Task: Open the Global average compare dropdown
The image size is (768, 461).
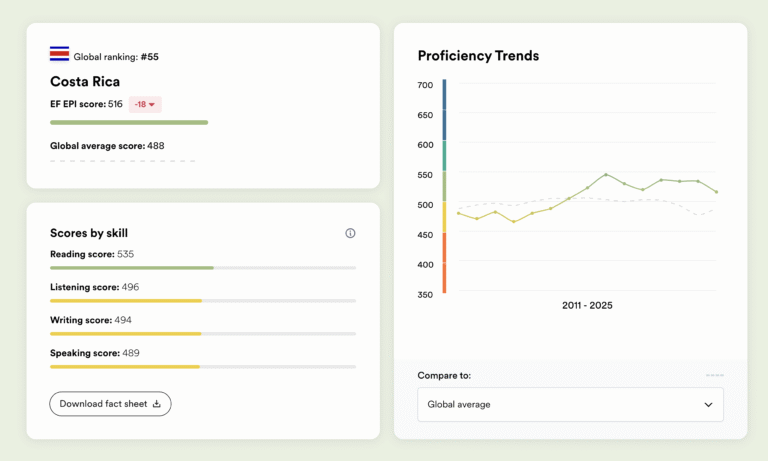Action: tap(570, 405)
